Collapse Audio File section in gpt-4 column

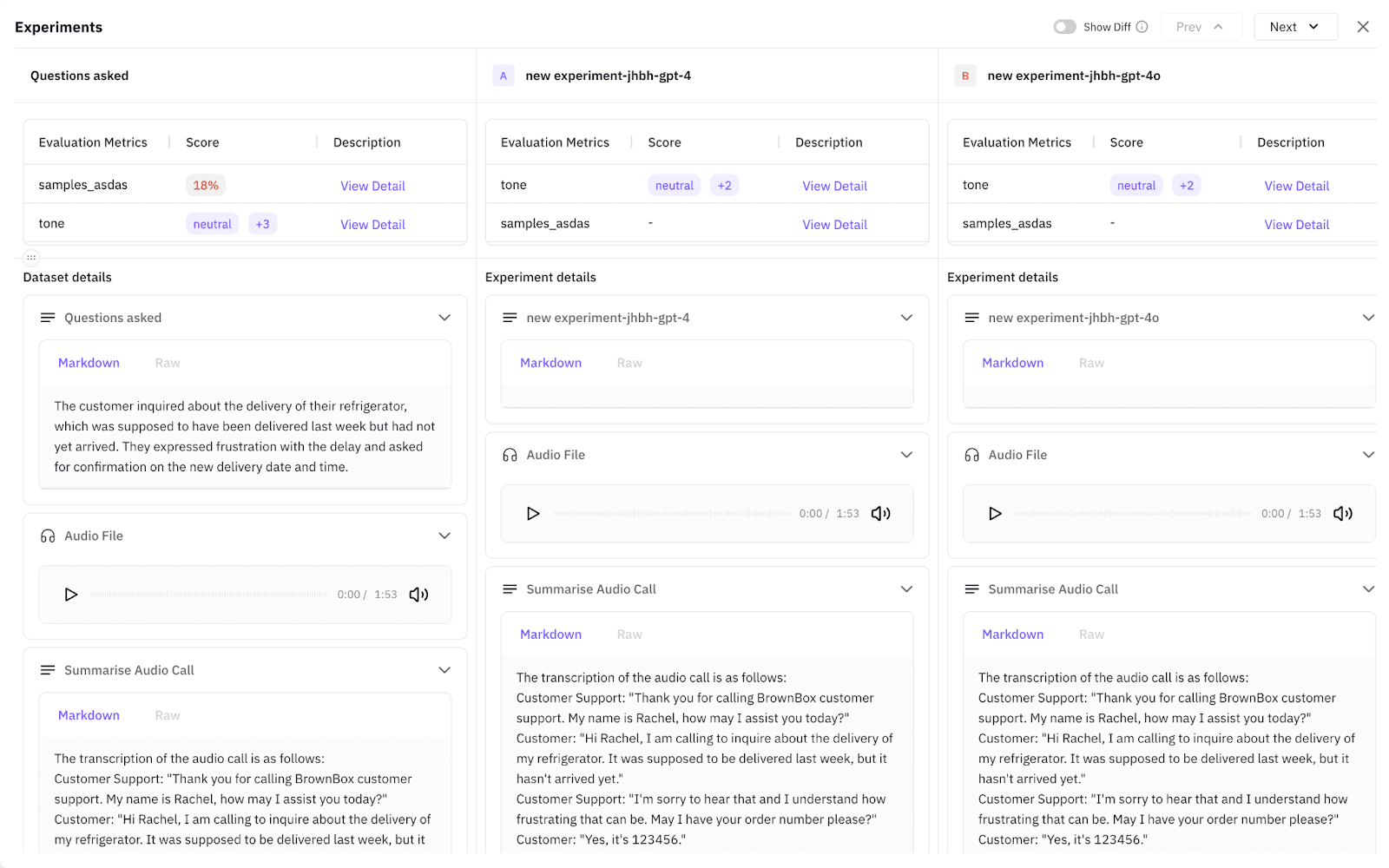[x=906, y=455]
